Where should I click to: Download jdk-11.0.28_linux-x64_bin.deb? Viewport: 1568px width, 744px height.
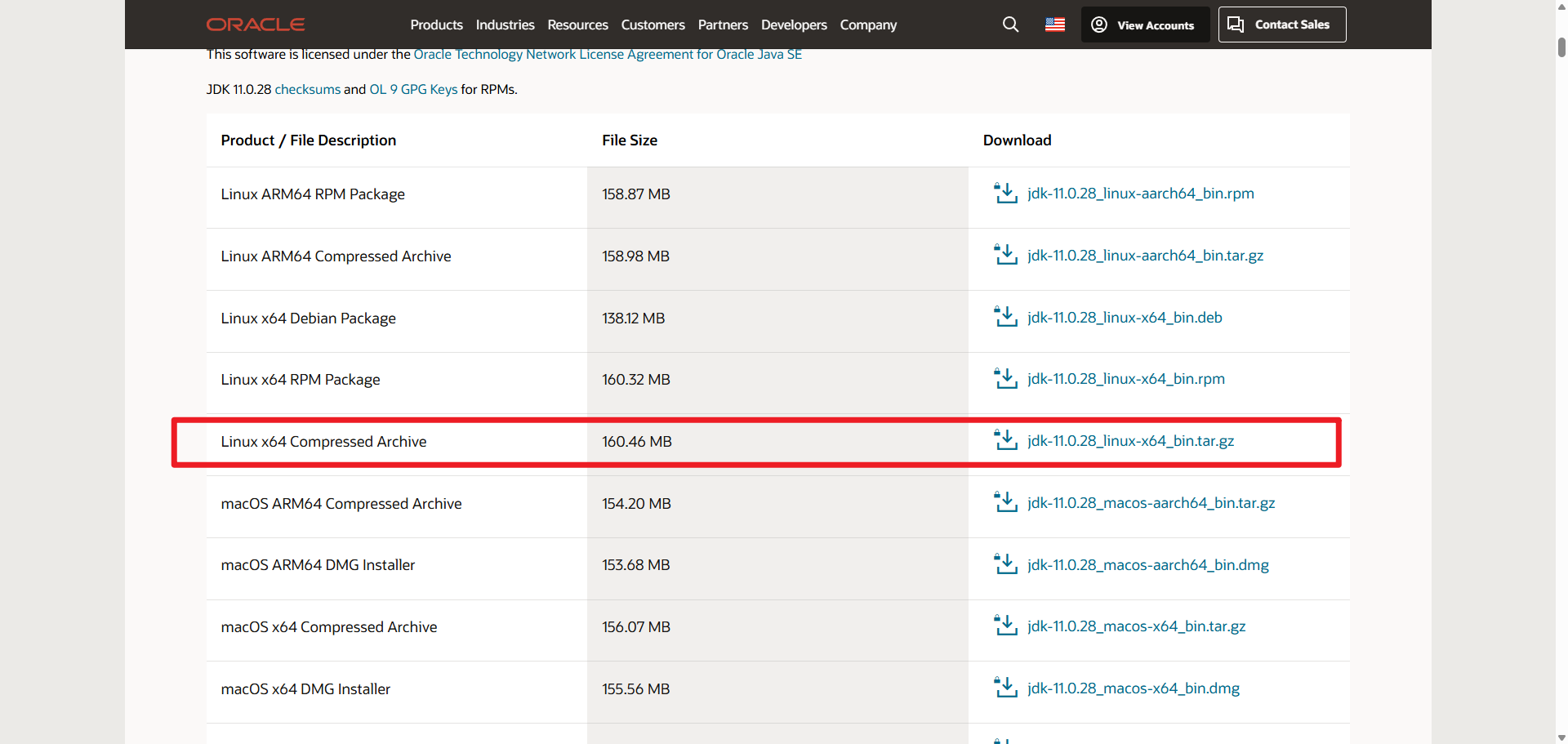point(1125,318)
